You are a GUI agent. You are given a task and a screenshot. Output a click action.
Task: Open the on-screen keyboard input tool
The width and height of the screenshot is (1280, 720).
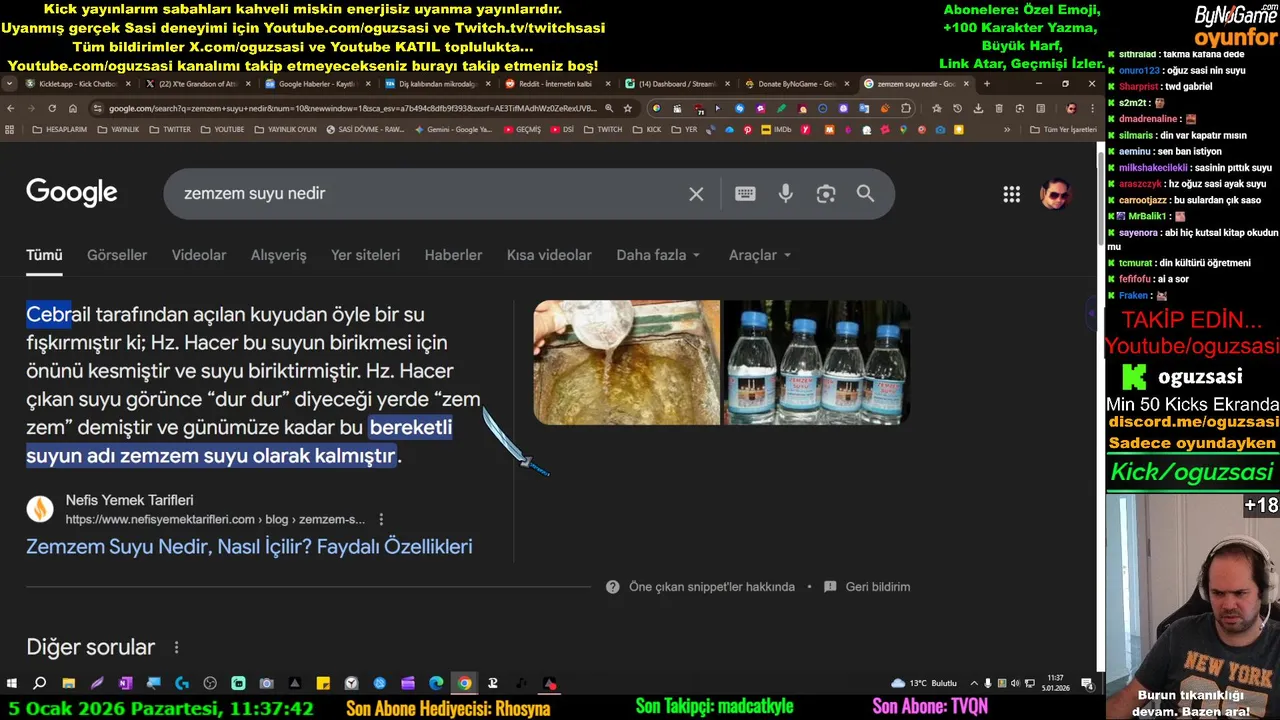(745, 194)
